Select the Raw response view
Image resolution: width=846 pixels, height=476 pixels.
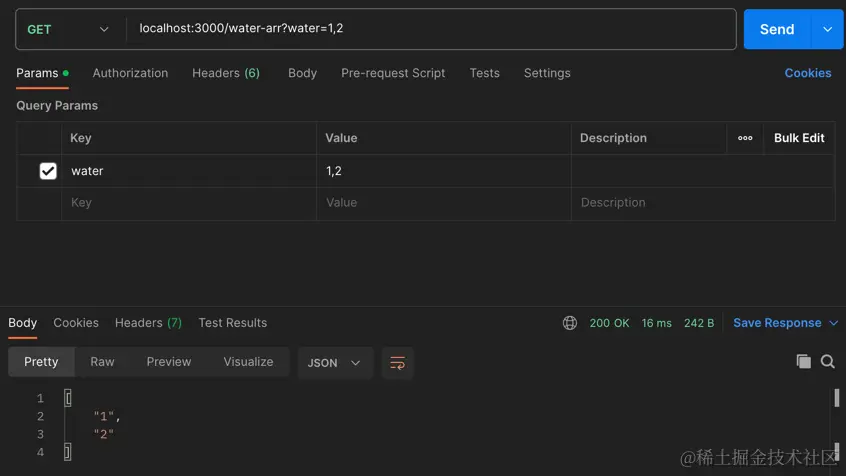pyautogui.click(x=103, y=362)
